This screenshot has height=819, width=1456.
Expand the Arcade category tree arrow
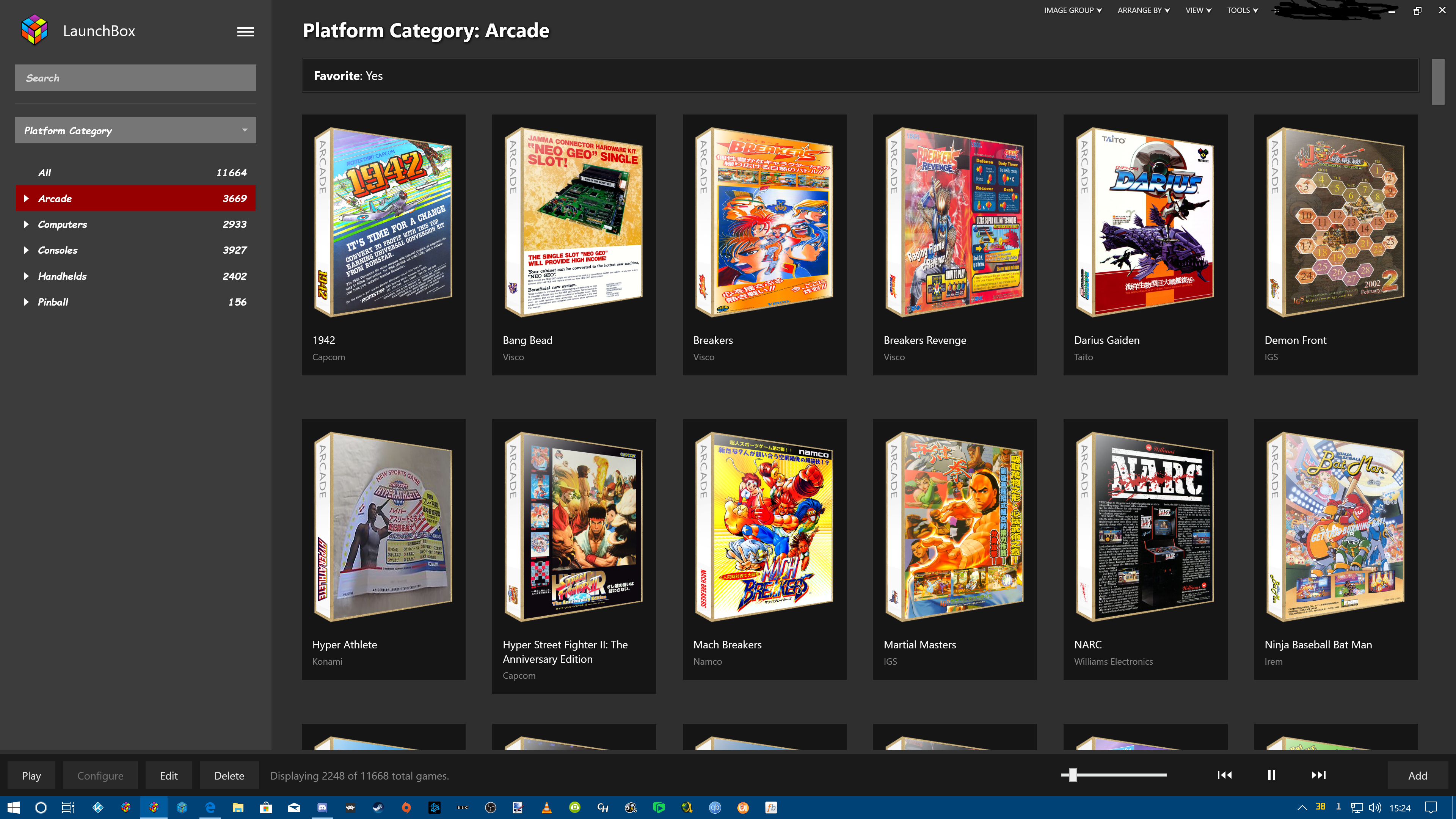coord(27,198)
